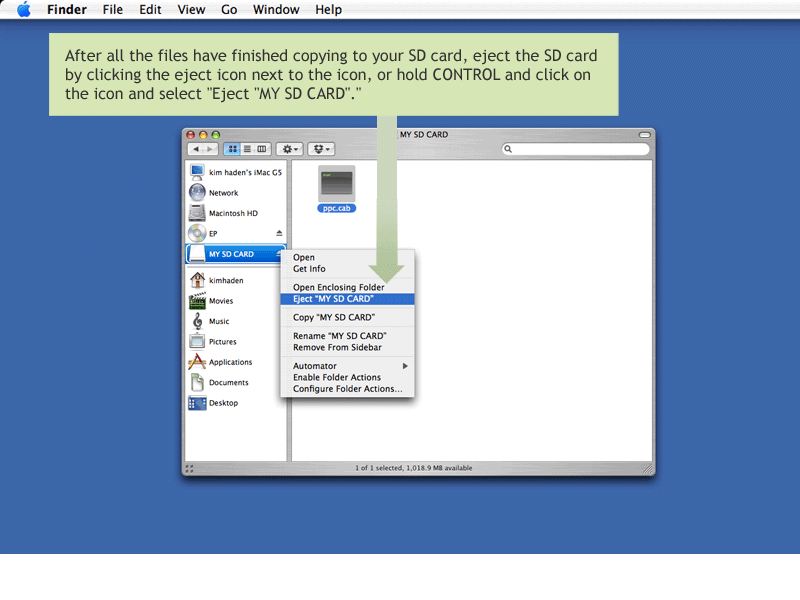
Task: Open the Desktop folder icon
Action: click(197, 403)
